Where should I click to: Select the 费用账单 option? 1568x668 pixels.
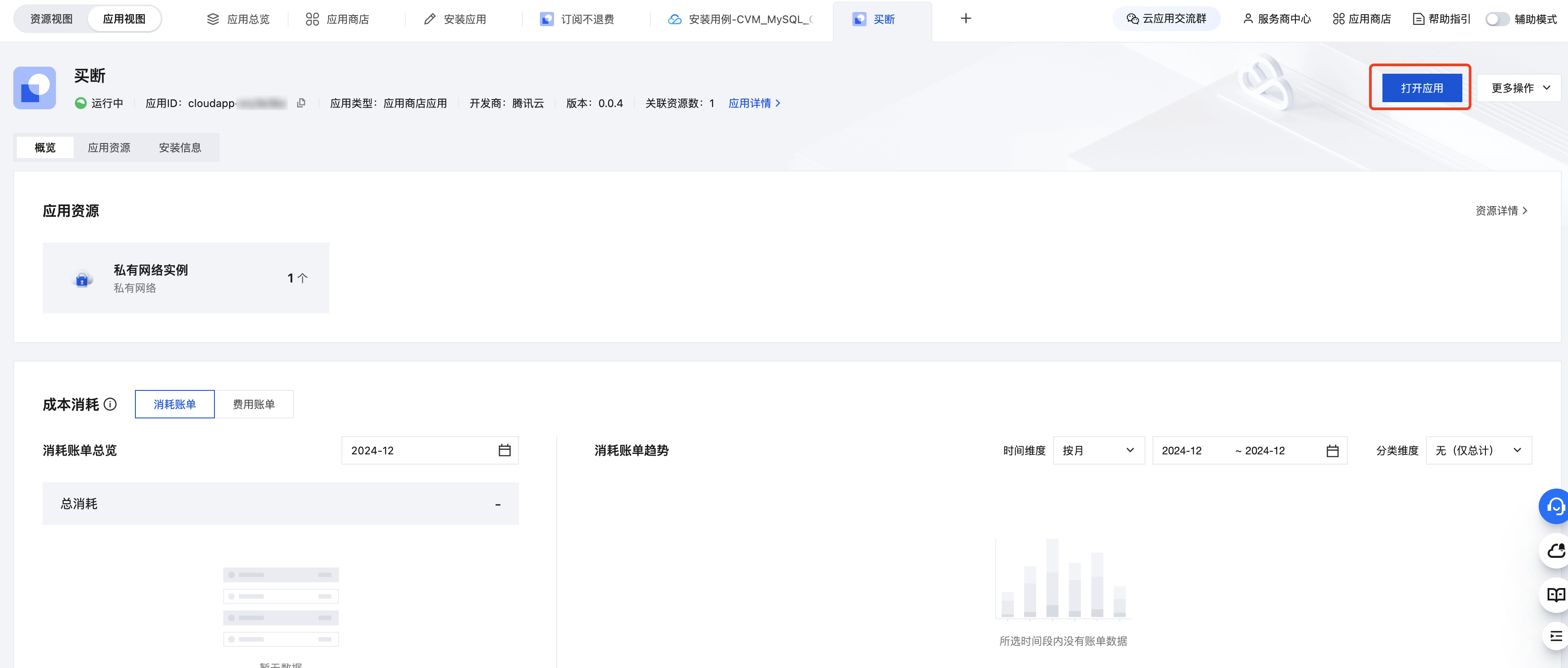pyautogui.click(x=254, y=404)
